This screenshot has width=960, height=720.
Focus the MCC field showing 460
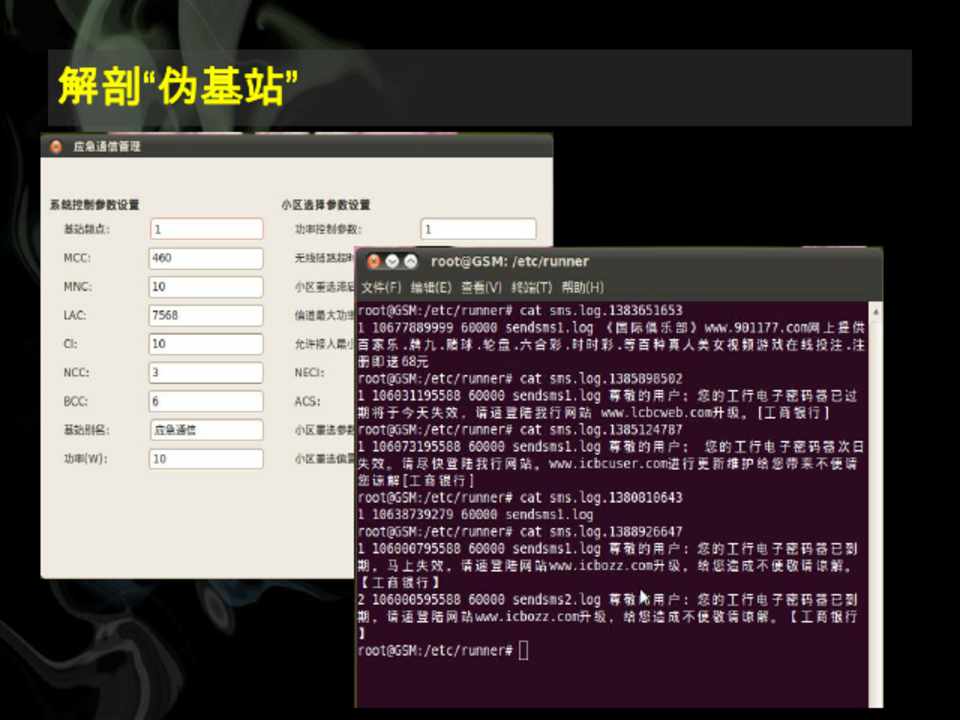206,258
